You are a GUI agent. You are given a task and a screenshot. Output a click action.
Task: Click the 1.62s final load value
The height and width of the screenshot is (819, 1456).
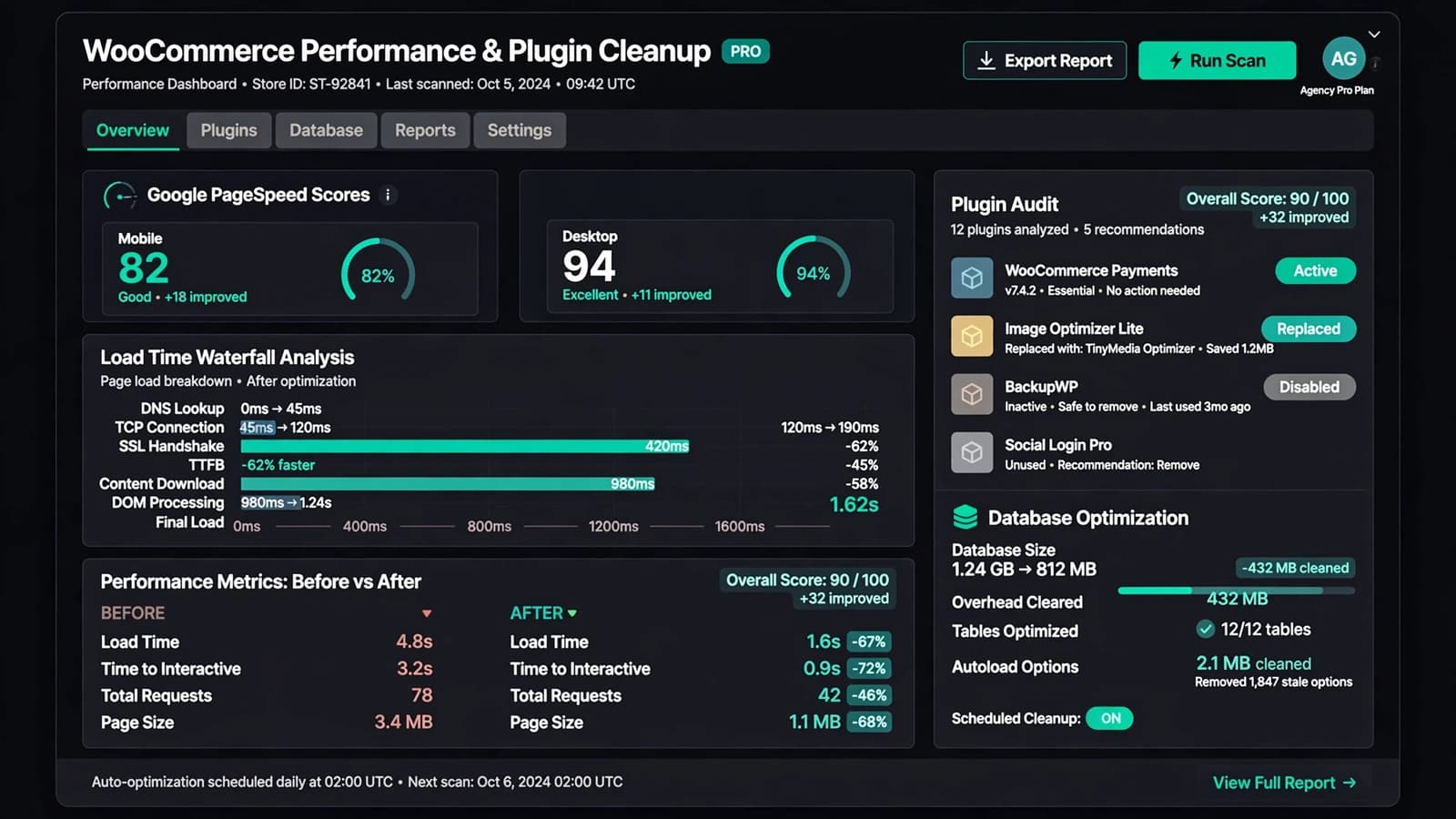coord(854,504)
